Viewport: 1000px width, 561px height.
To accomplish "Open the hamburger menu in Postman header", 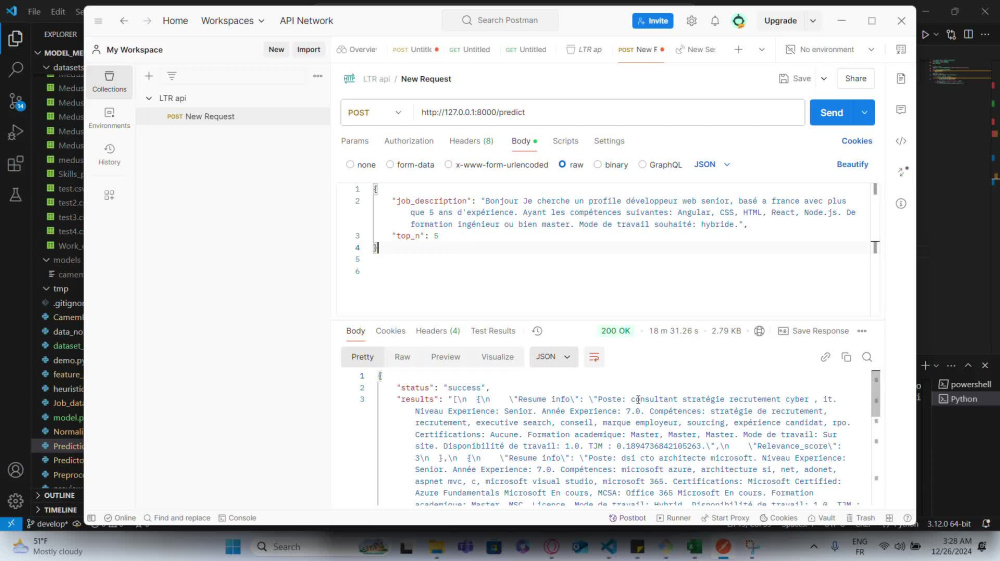I will click(98, 20).
